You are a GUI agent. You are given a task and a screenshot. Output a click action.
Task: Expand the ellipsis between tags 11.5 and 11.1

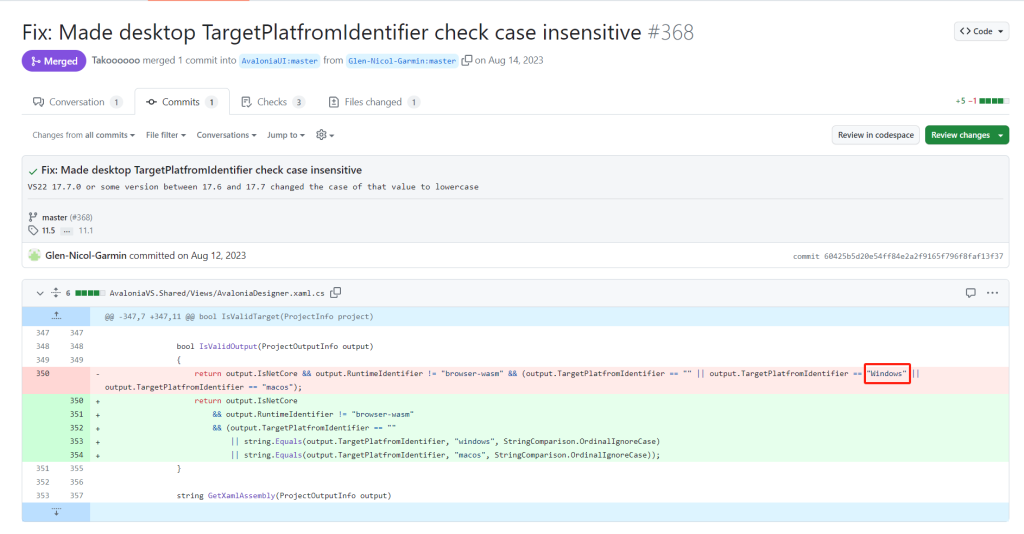[67, 231]
